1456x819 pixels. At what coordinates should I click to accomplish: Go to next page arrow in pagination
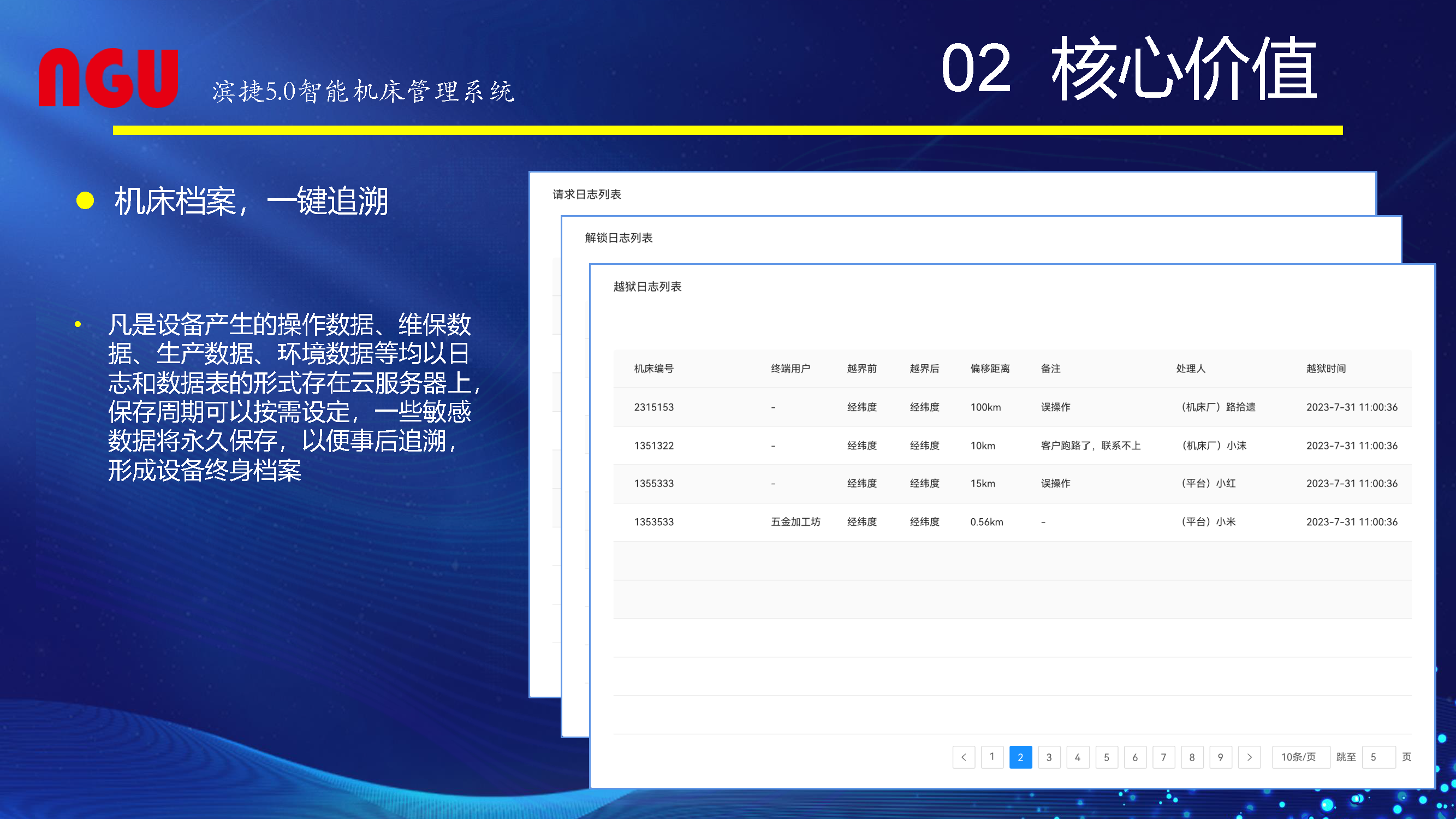click(1249, 757)
